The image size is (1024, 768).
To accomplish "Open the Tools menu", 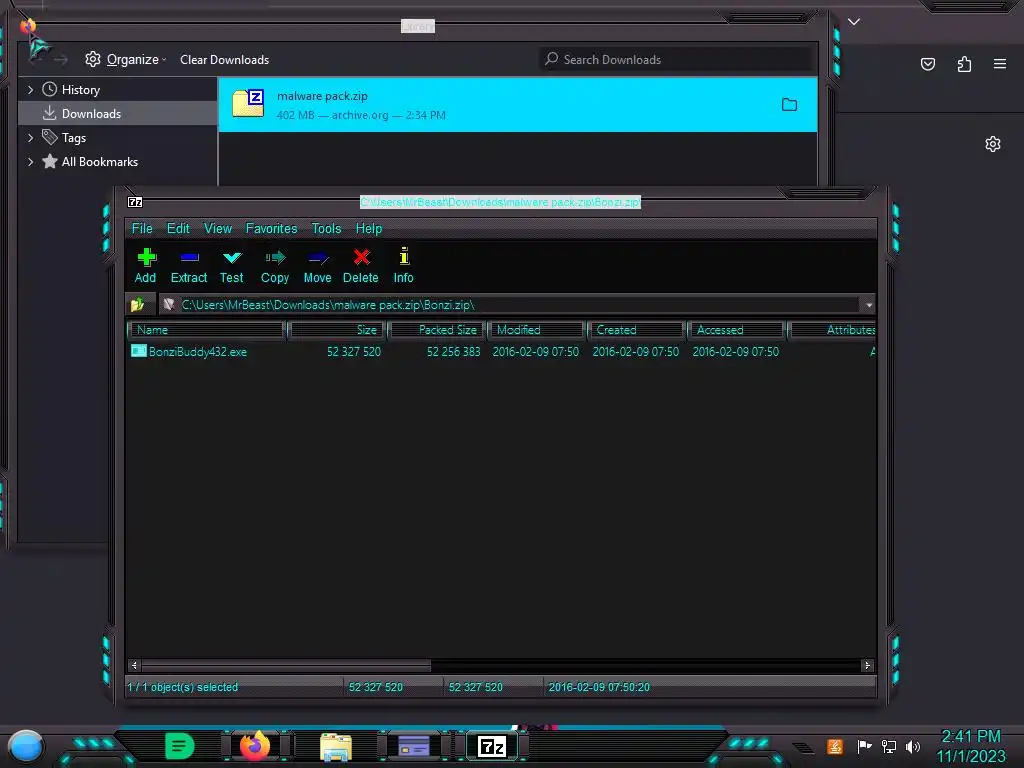I will (x=326, y=229).
